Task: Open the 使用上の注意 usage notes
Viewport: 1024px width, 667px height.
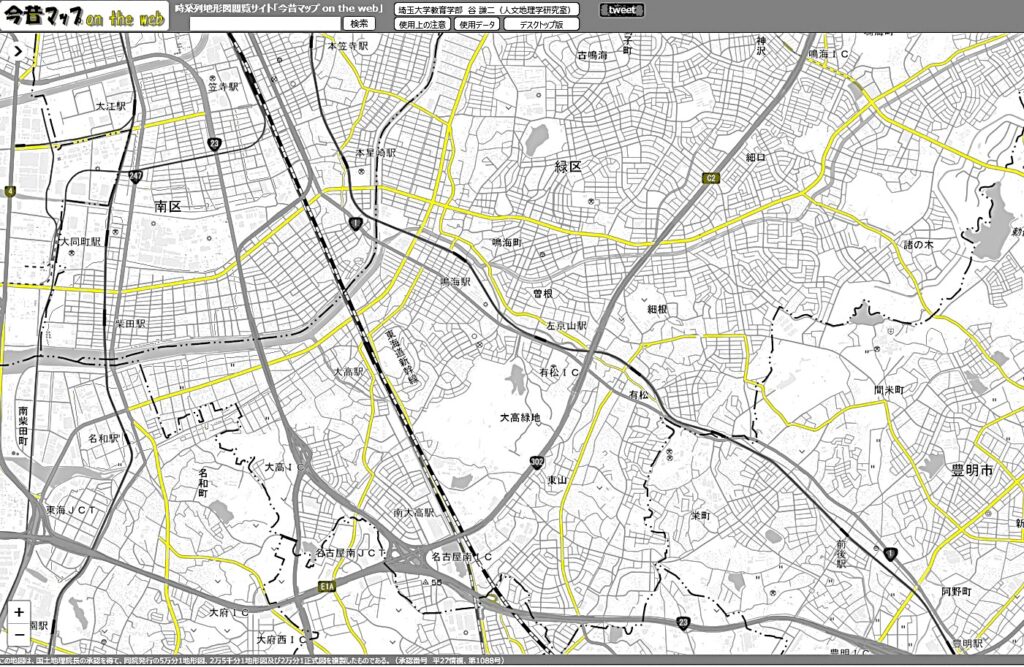Action: tap(422, 24)
